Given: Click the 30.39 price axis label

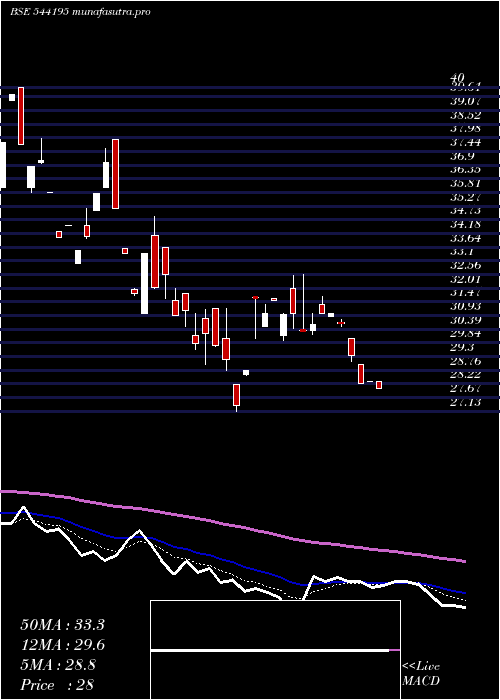Looking at the screenshot, I should (465, 321).
